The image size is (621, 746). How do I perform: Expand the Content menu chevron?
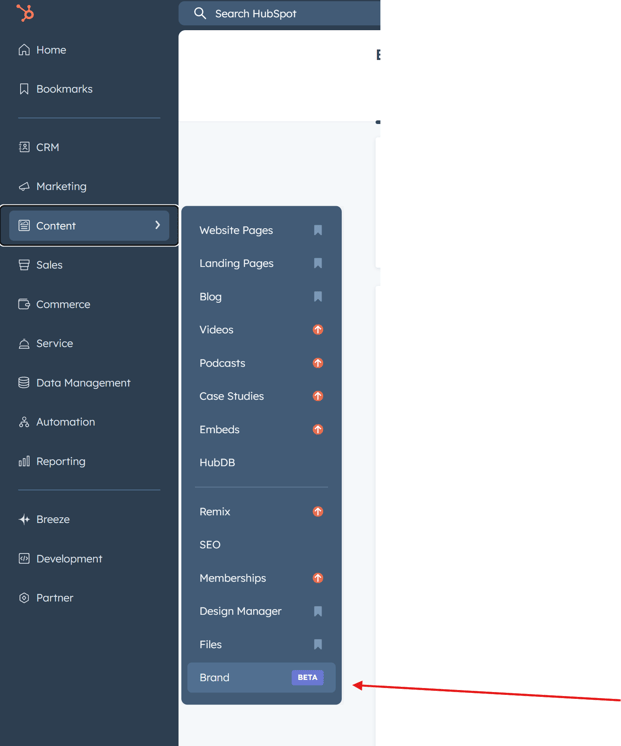[x=157, y=226]
